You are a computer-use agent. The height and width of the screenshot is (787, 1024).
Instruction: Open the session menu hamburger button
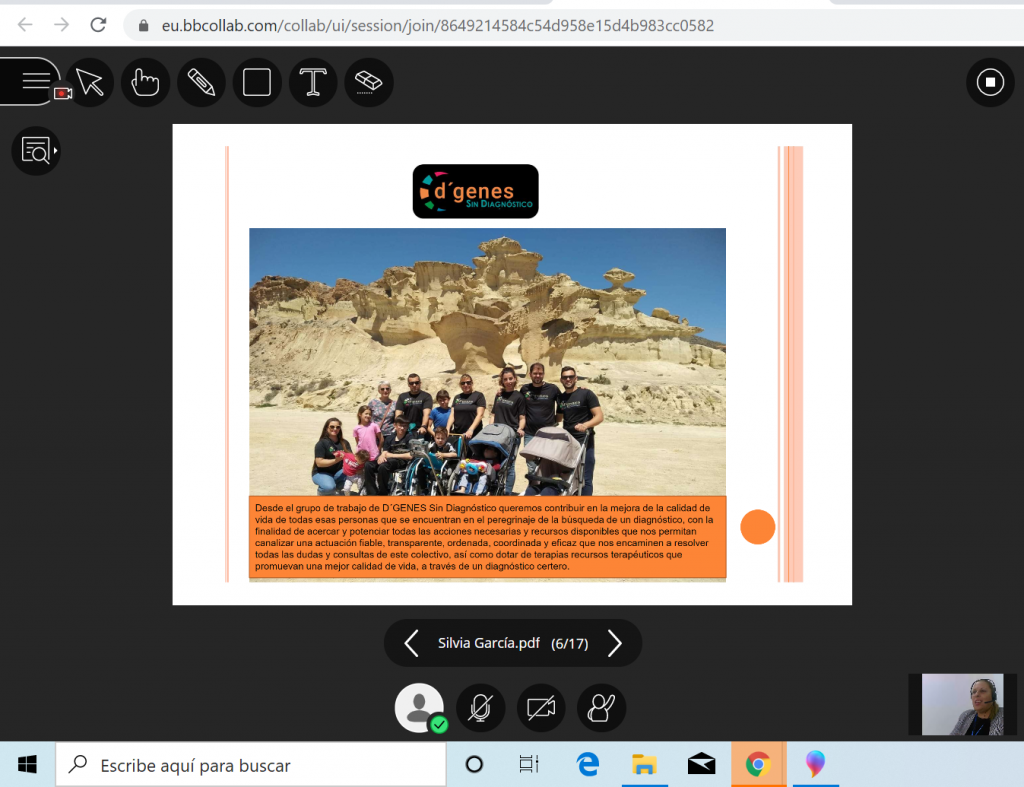click(x=34, y=81)
